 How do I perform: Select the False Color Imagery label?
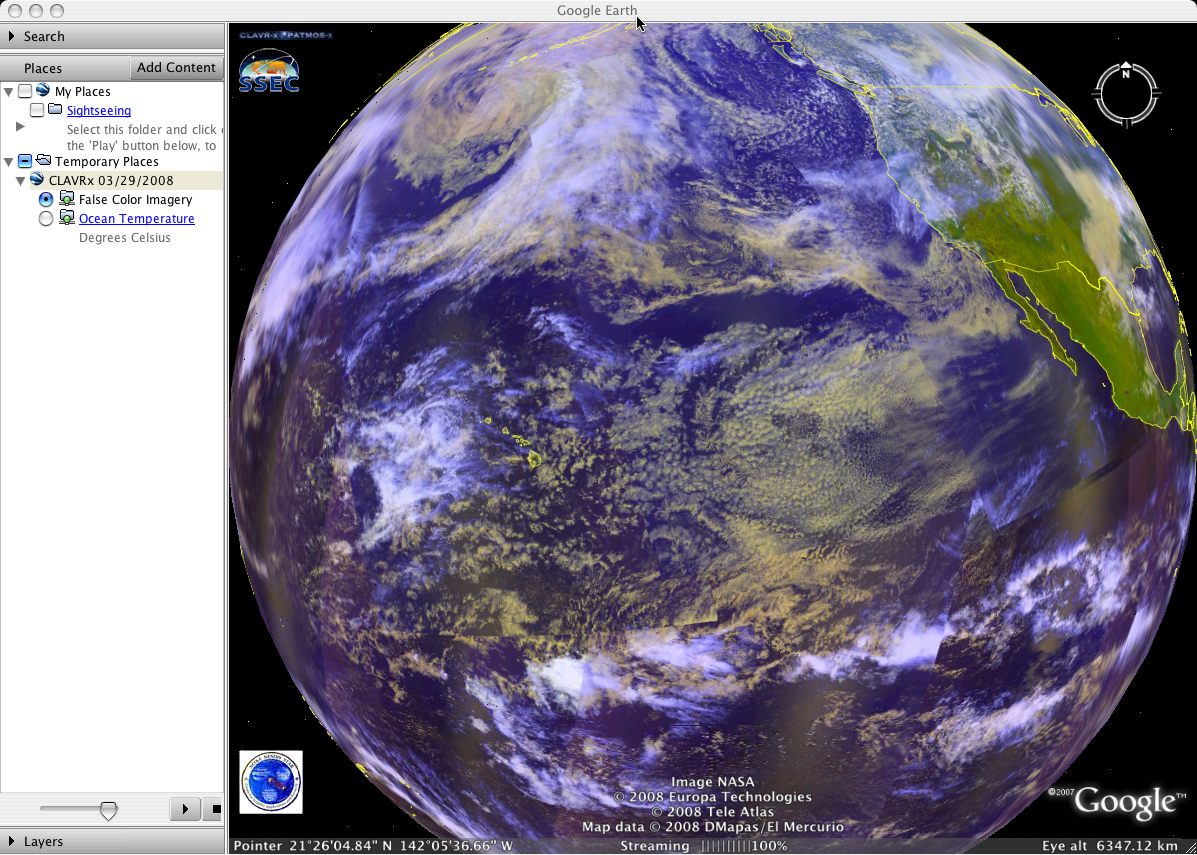135,199
